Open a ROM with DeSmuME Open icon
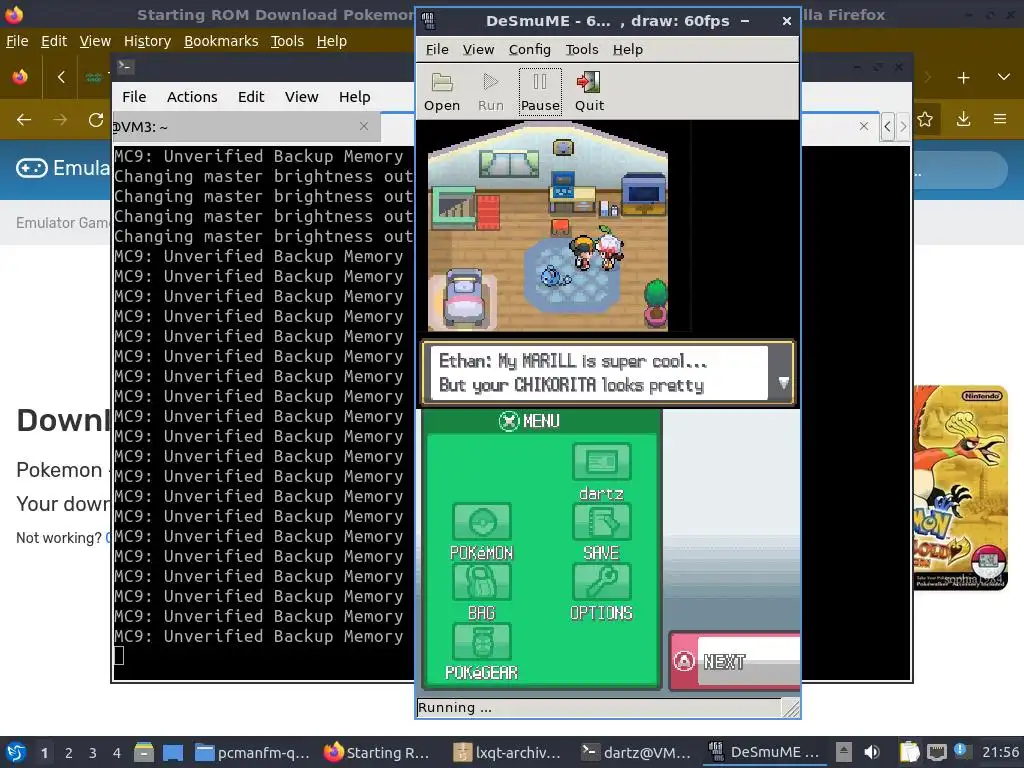Image resolution: width=1024 pixels, height=768 pixels. [x=442, y=91]
